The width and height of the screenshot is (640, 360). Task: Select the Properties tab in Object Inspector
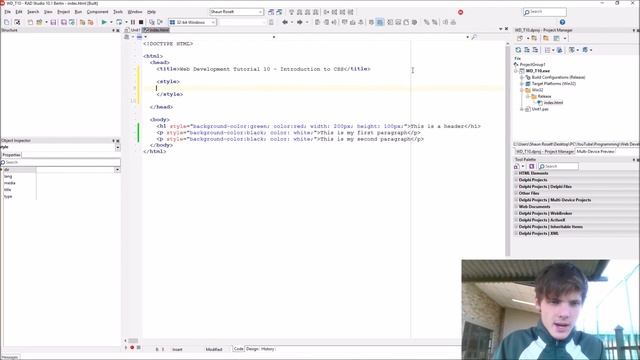click(11, 155)
